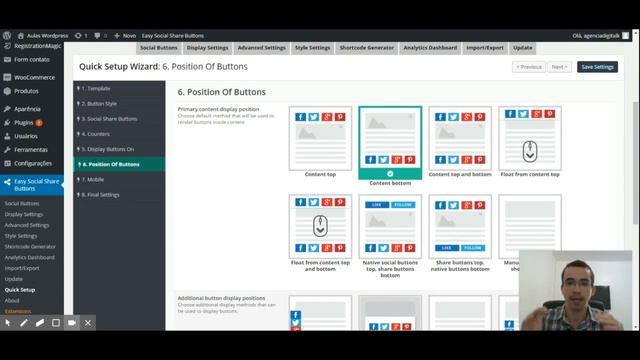Click the Previous wizard button
The width and height of the screenshot is (640, 360).
click(529, 67)
